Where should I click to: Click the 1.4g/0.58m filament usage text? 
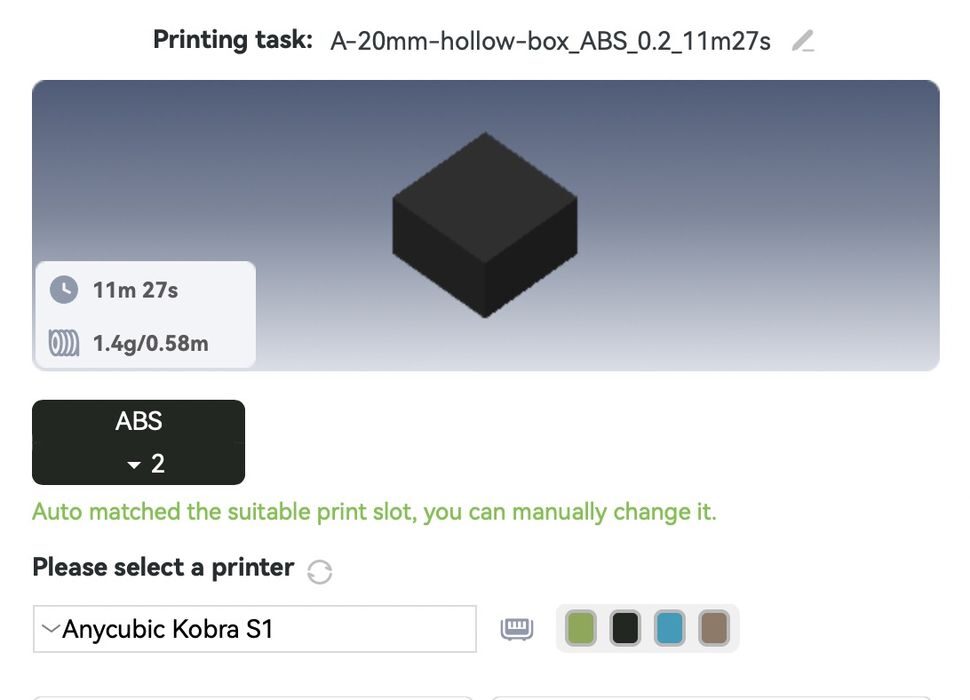pyautogui.click(x=150, y=344)
